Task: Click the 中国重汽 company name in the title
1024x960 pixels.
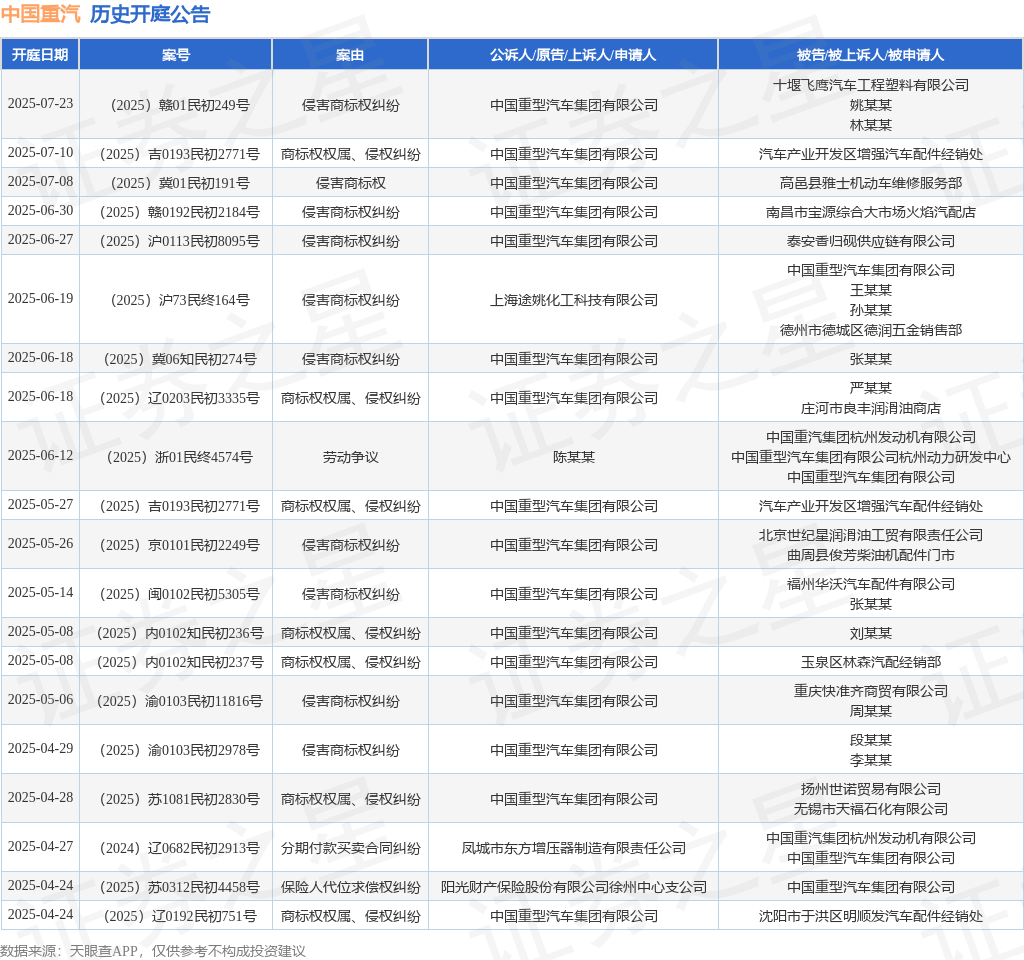Action: pos(40,14)
